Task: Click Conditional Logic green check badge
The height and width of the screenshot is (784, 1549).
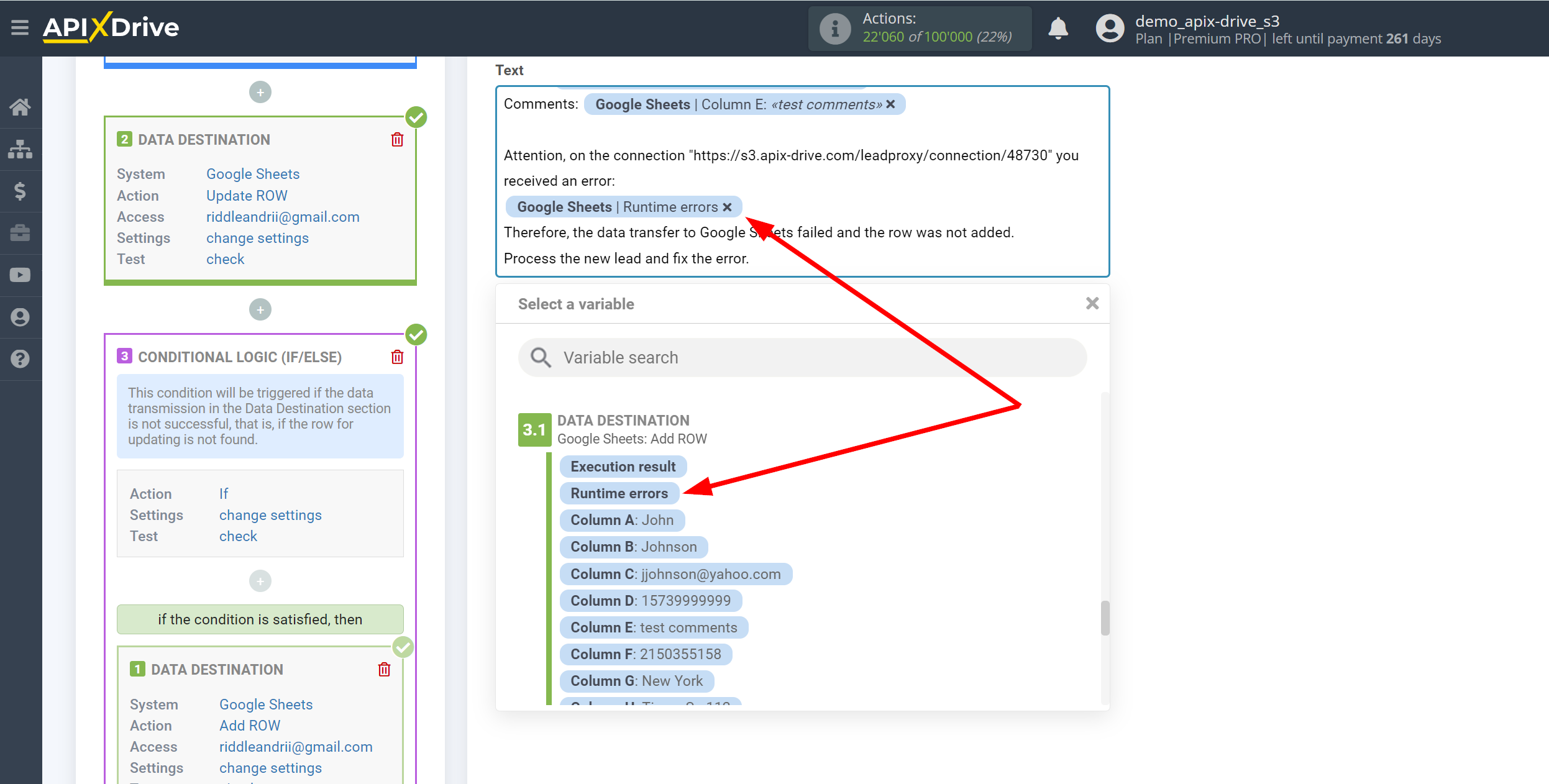Action: (416, 334)
